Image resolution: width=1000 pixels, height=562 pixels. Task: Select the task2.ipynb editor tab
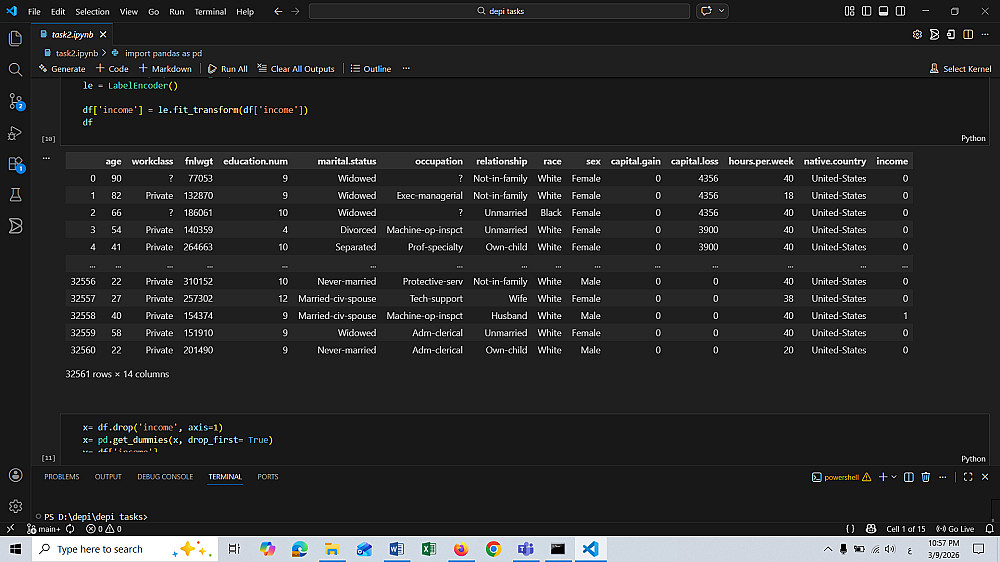(x=72, y=34)
